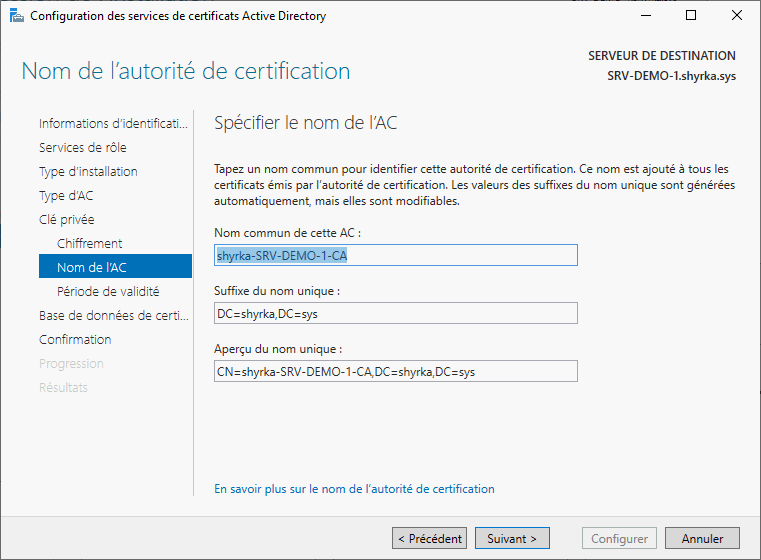
Task: Minimize the configuration wizard window
Action: point(644,16)
